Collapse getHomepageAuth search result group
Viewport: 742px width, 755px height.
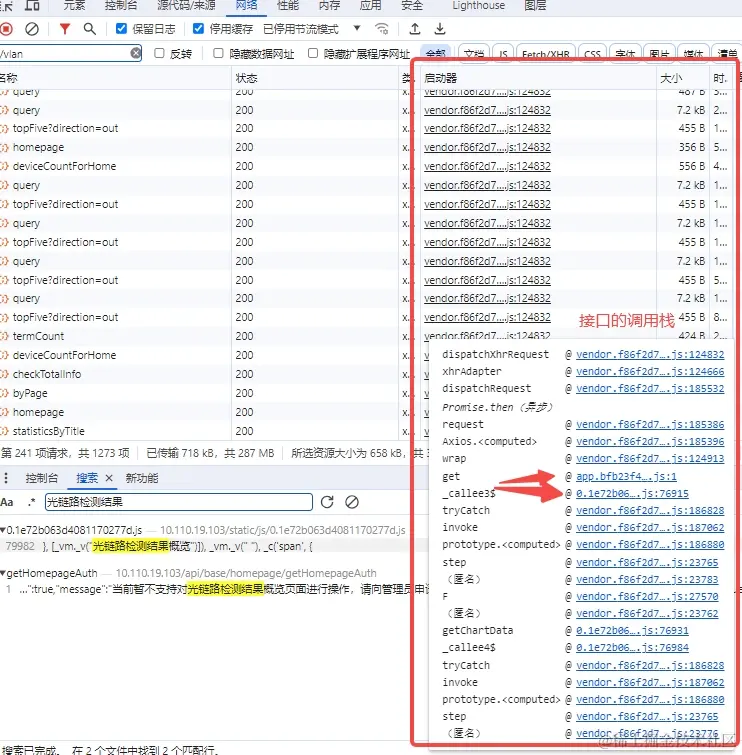(x=3, y=573)
